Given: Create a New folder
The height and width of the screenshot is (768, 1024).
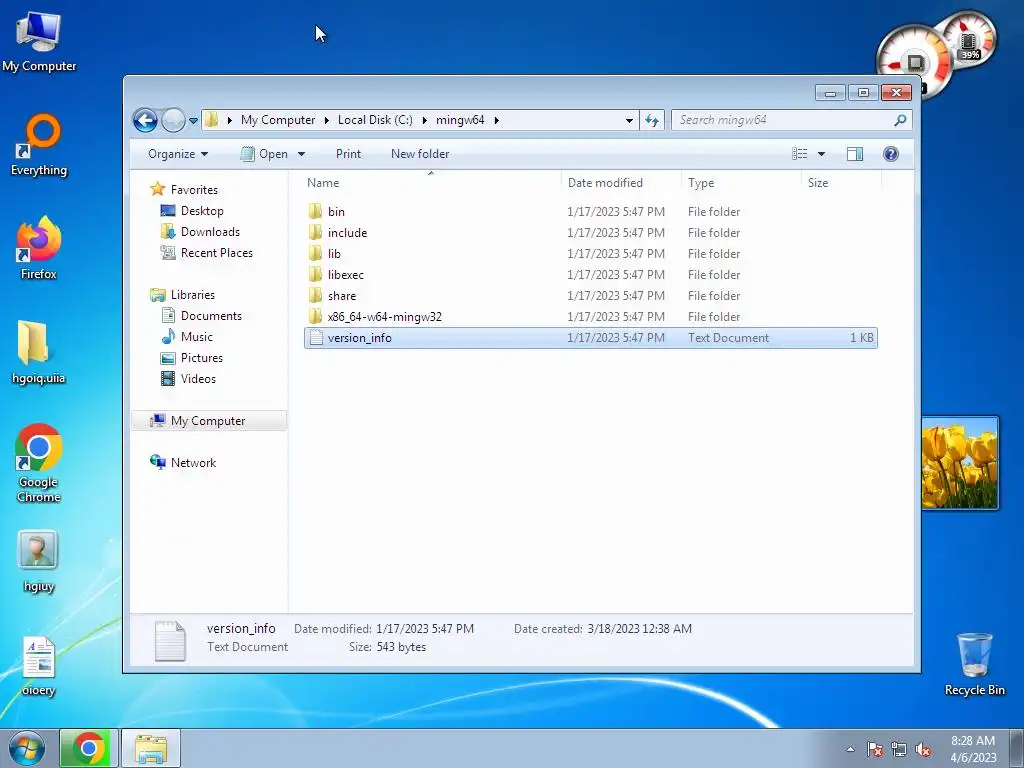Looking at the screenshot, I should tap(420, 154).
